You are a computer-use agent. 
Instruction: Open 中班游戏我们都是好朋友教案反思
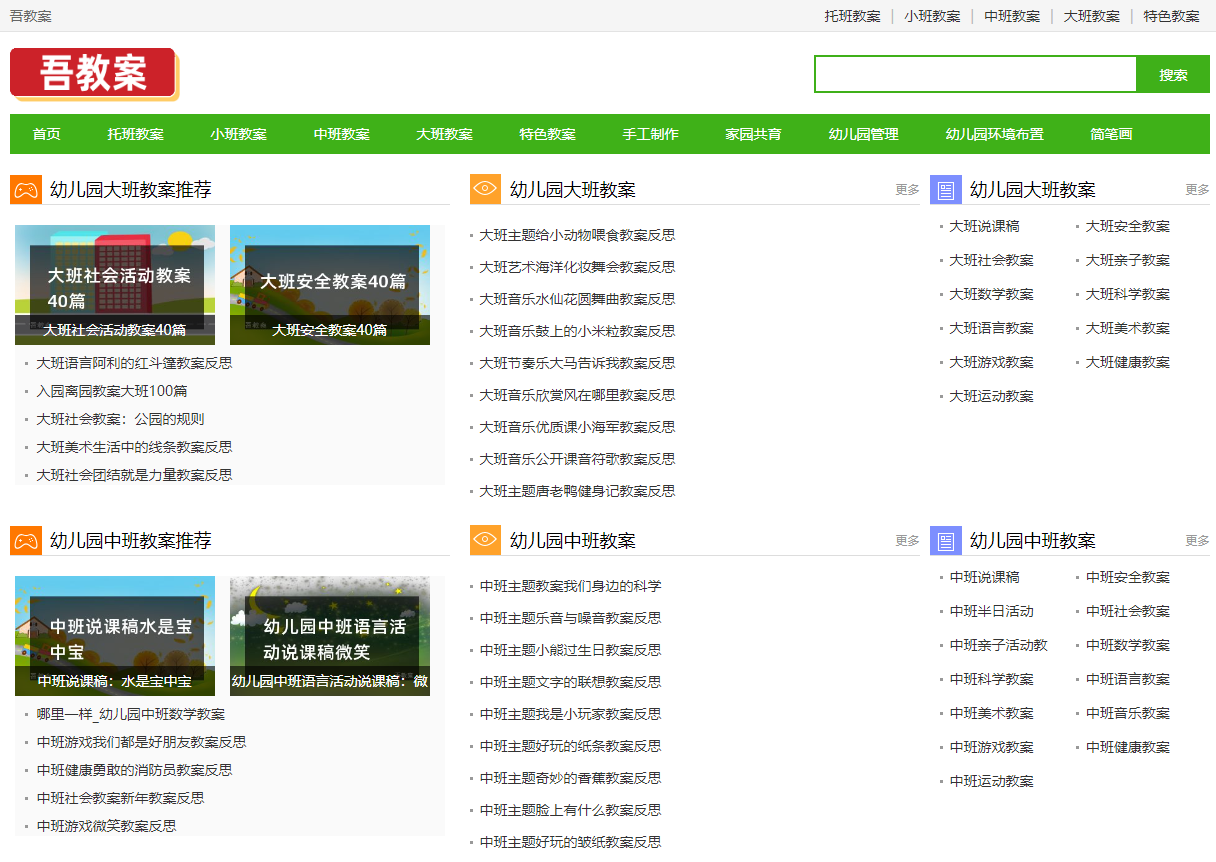[141, 742]
